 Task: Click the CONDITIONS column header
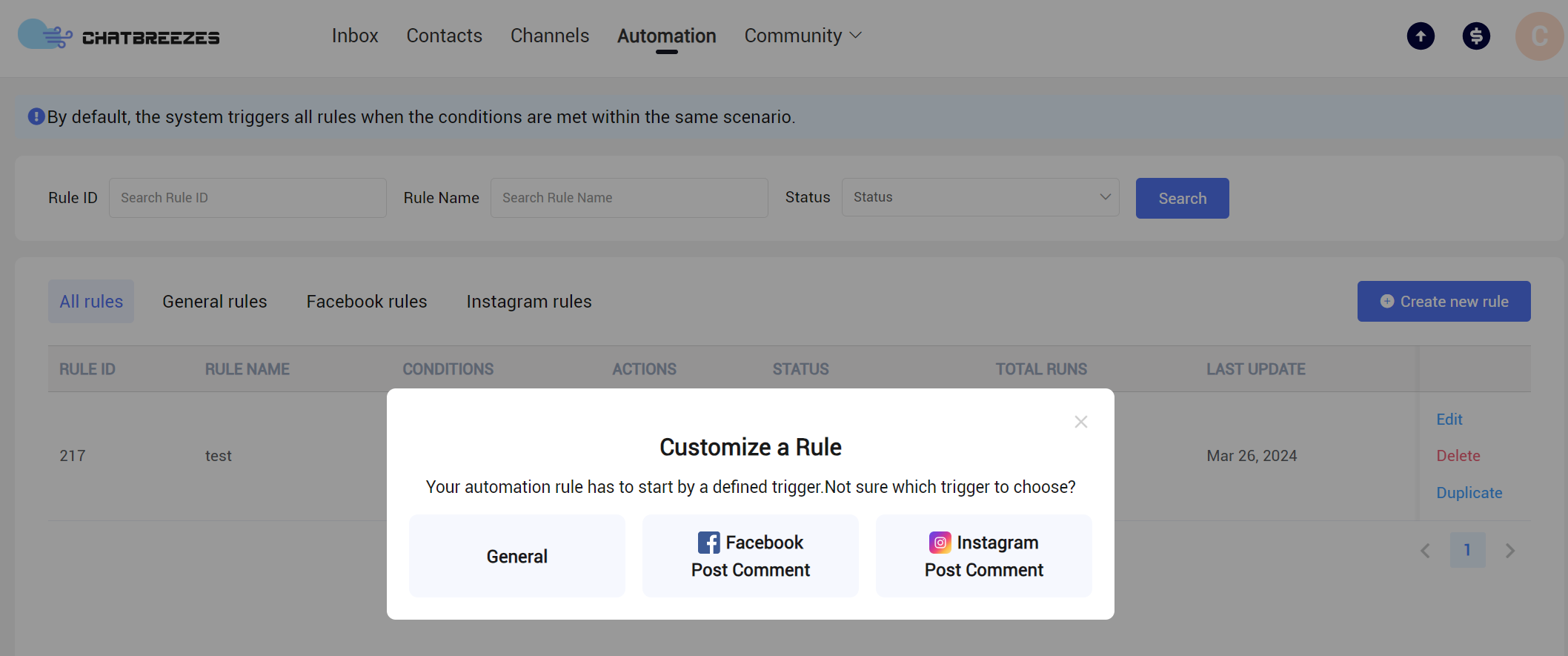click(448, 368)
